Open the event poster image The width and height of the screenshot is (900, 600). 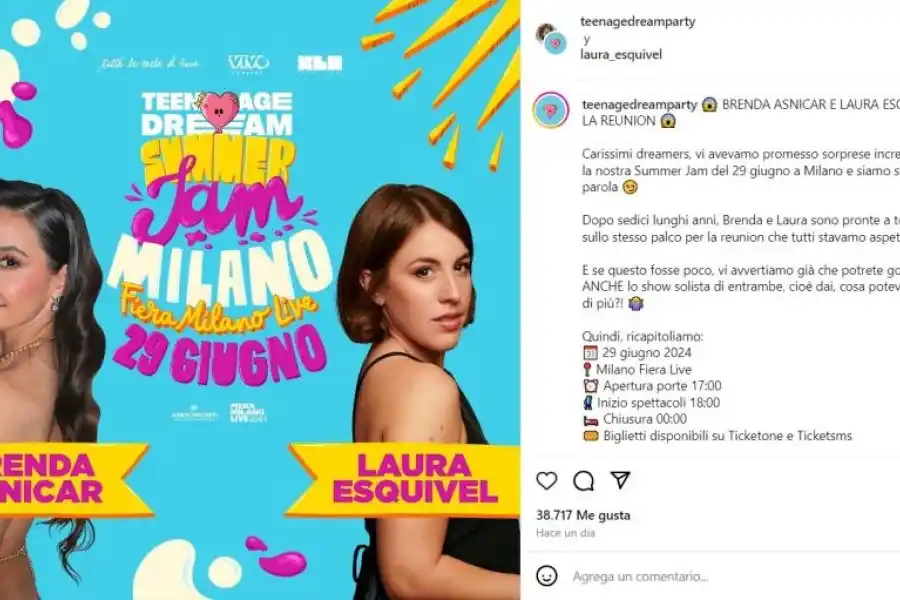click(260, 300)
